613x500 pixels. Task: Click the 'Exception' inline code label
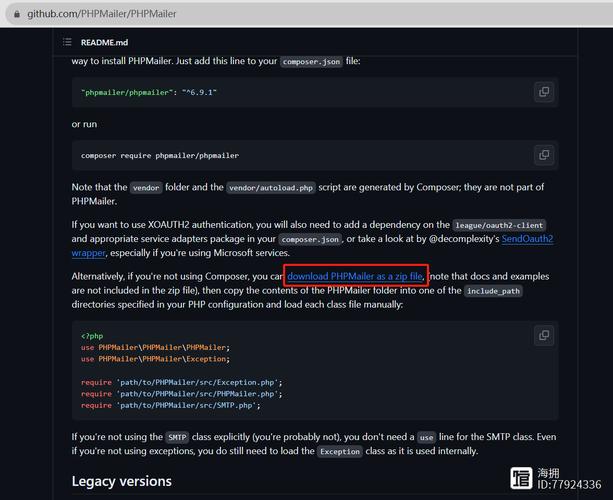point(340,452)
